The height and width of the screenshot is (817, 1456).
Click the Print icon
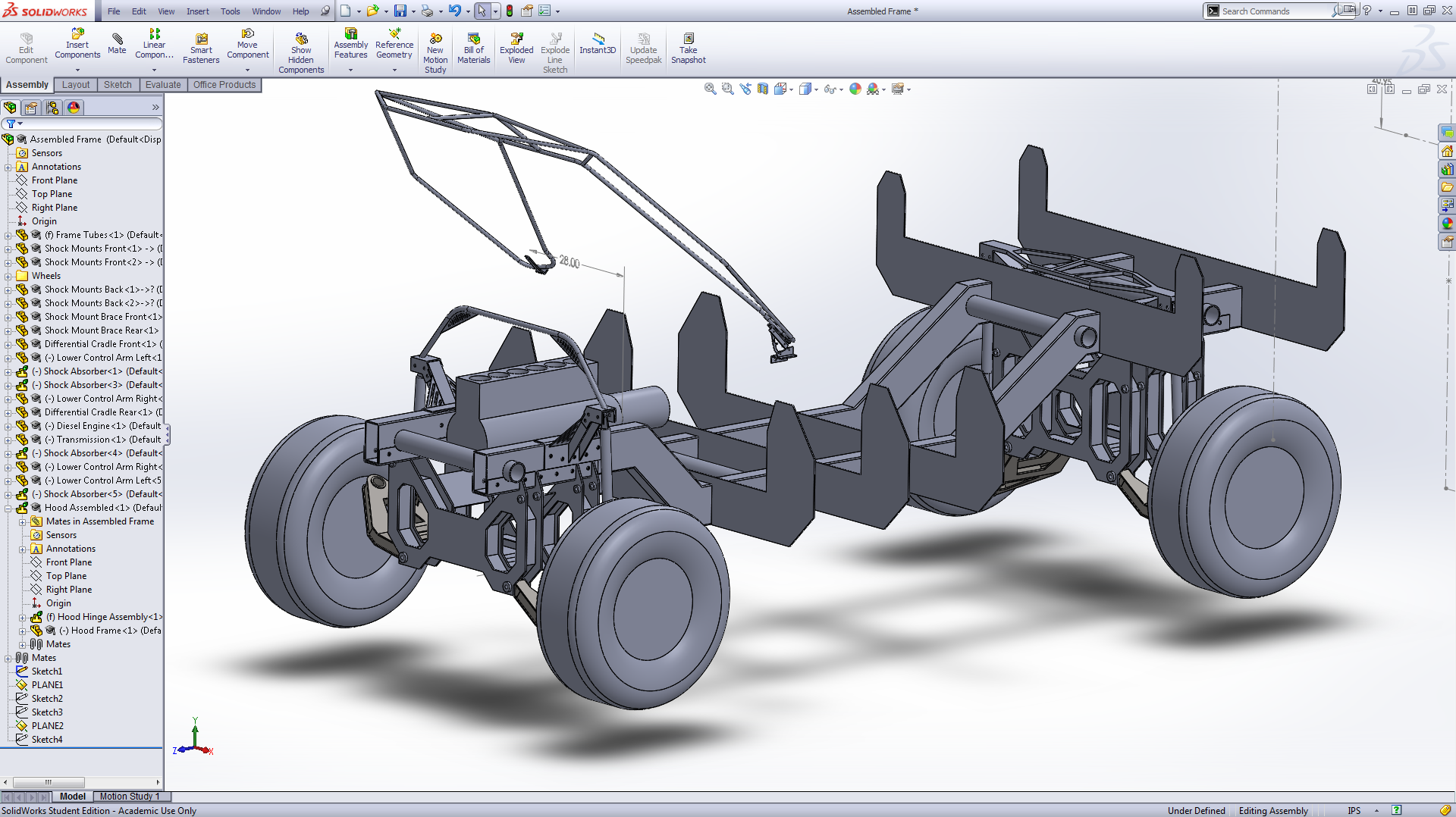427,11
